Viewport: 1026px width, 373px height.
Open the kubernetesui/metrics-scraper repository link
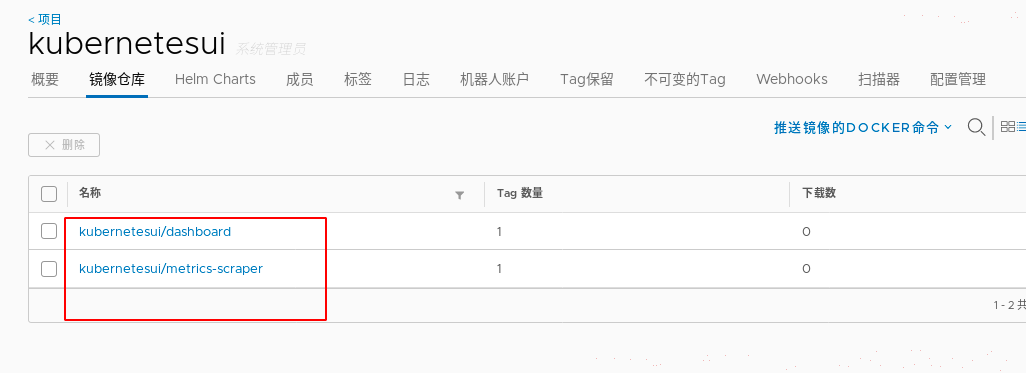pos(171,268)
